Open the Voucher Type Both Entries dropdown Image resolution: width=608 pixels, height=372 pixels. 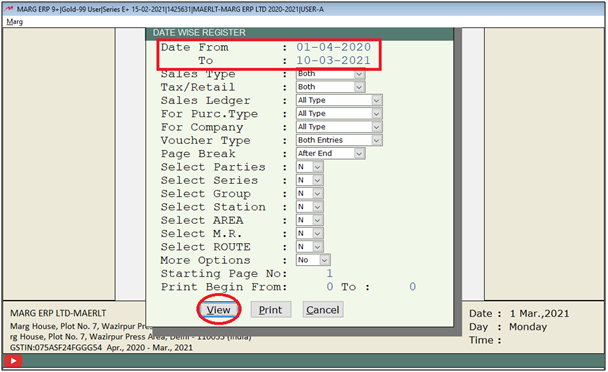[339, 140]
